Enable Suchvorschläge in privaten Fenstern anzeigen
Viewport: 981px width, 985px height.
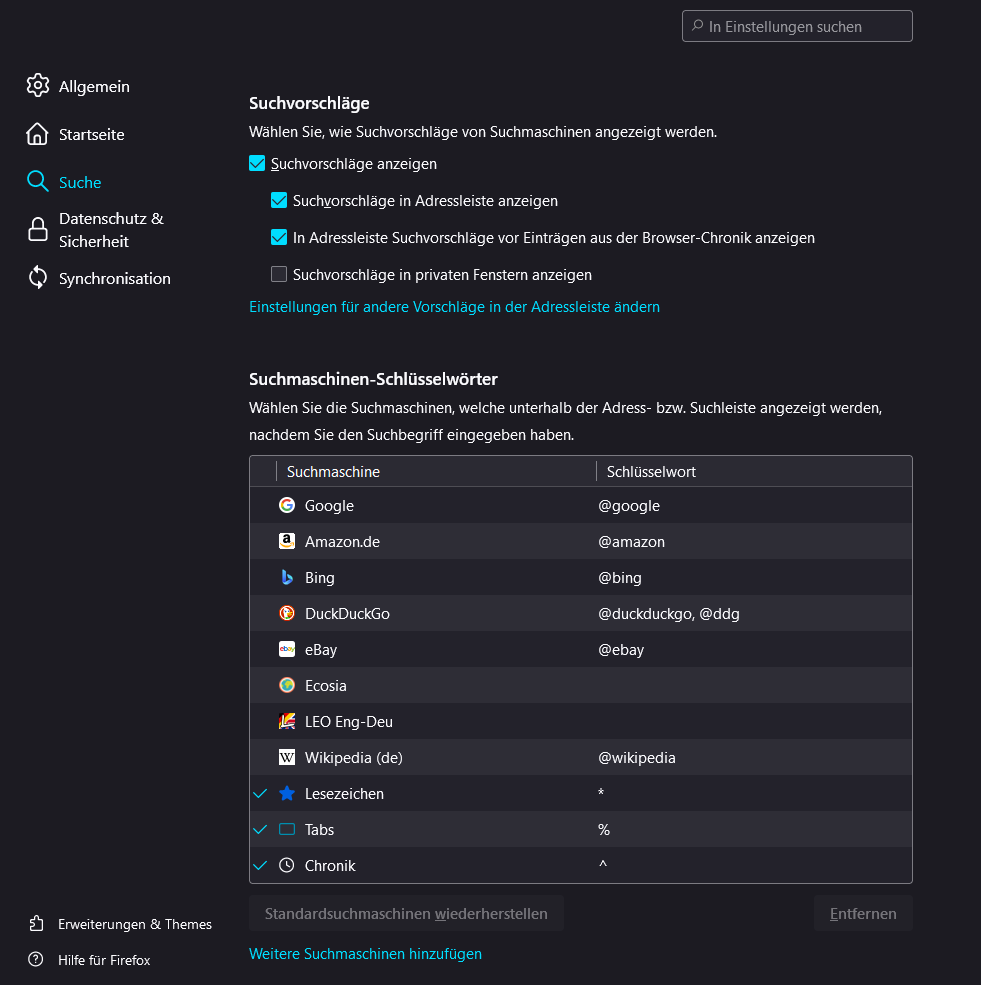point(279,275)
